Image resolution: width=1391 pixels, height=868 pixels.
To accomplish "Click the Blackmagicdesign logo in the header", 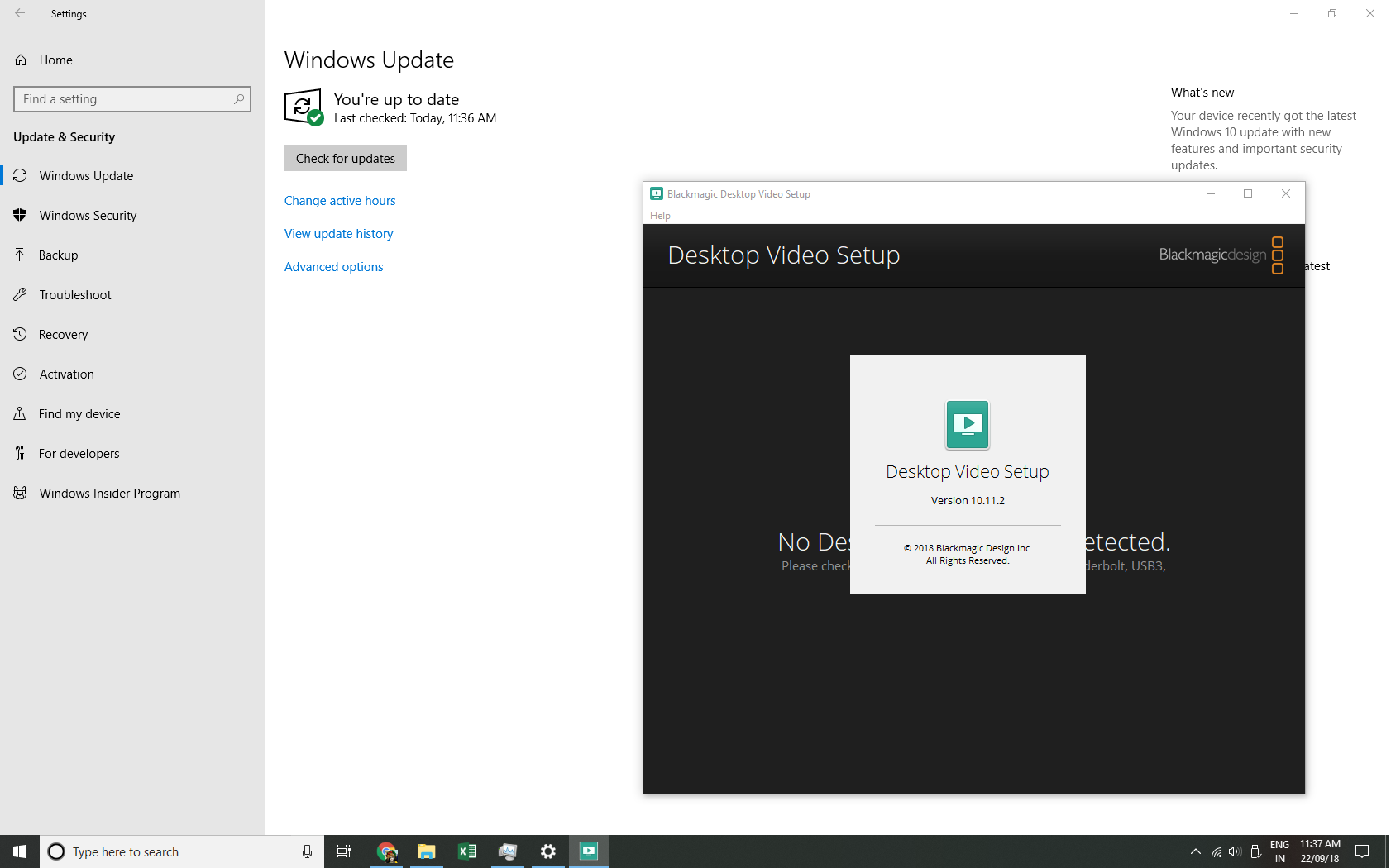I will tap(1221, 255).
